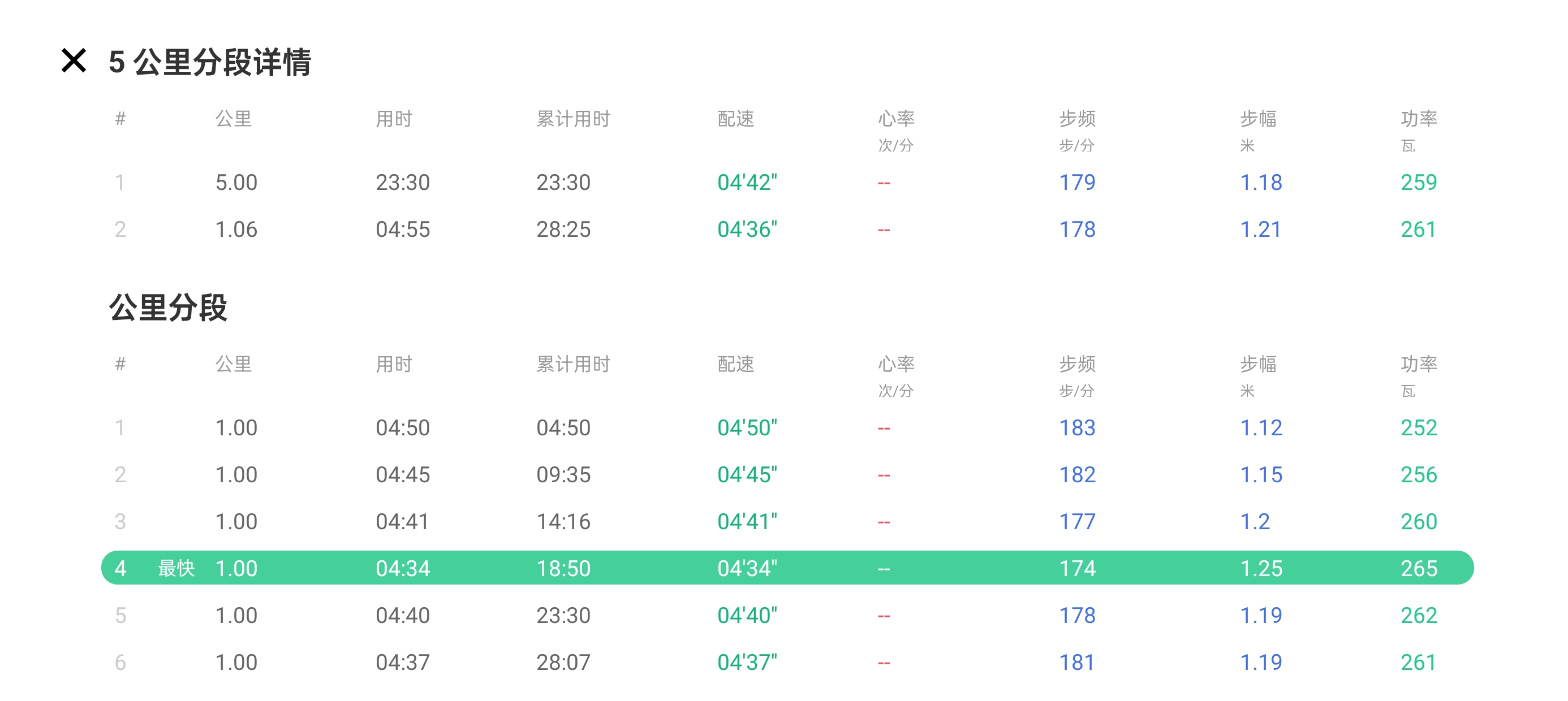This screenshot has width=1568, height=701.
Task: Select the highlighted fastest kilometer row
Action: click(x=786, y=568)
